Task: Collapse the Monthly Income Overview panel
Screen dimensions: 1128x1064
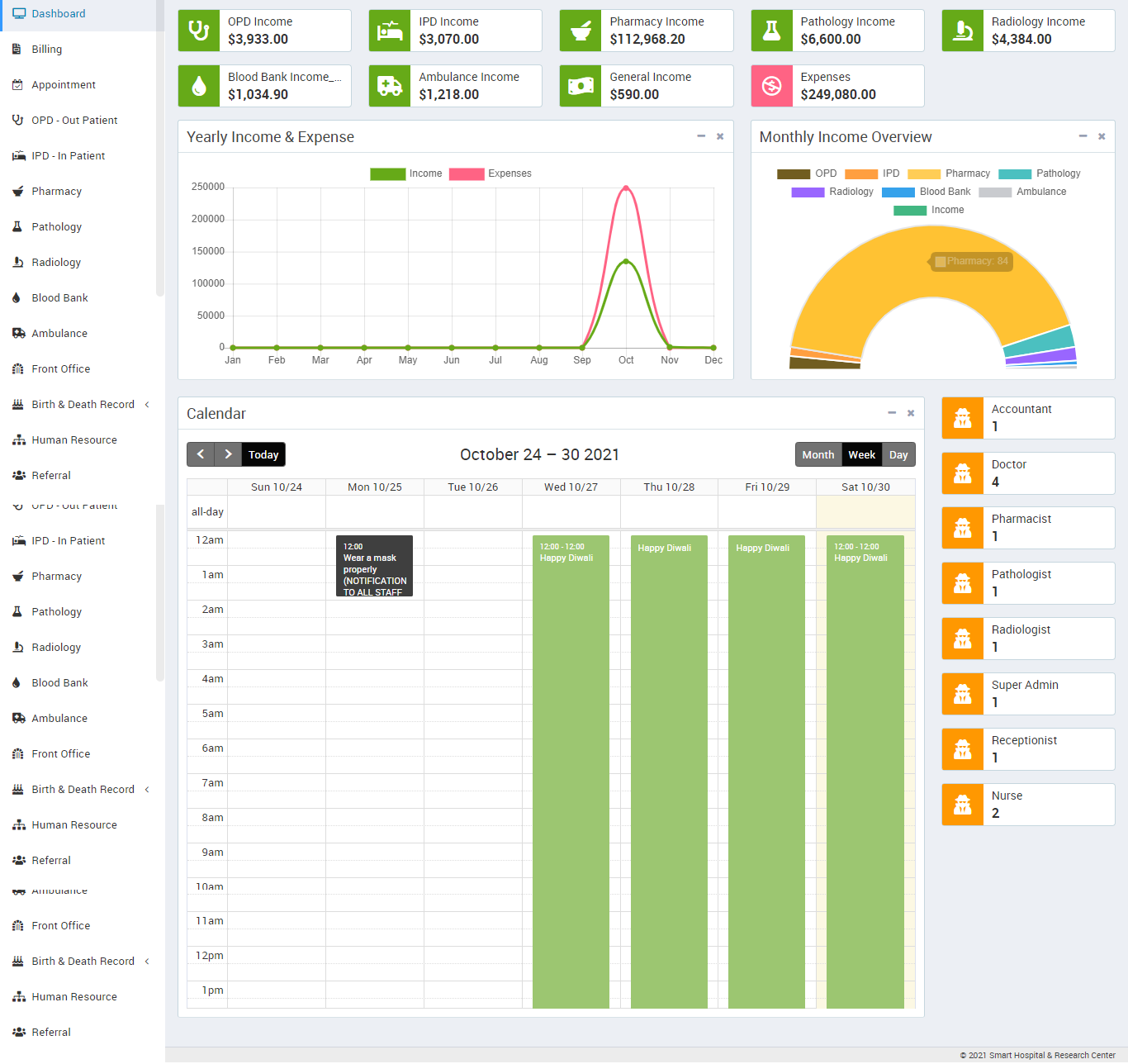Action: (1083, 136)
